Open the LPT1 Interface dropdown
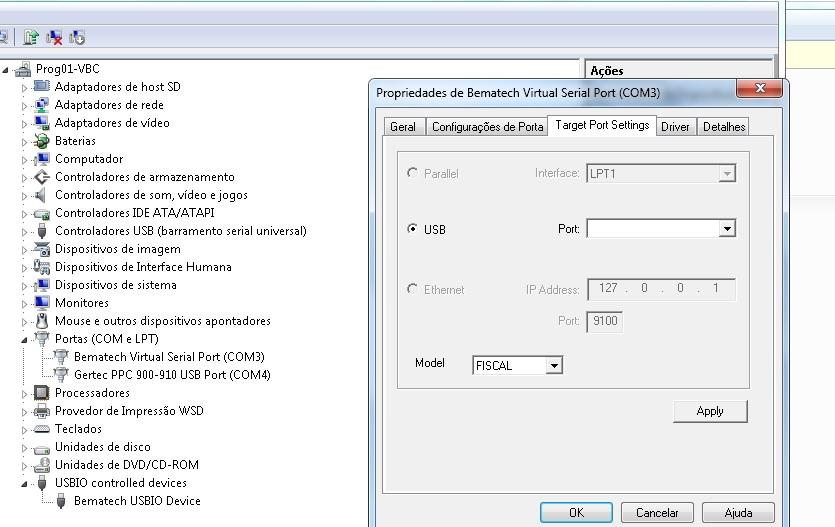 pos(727,173)
